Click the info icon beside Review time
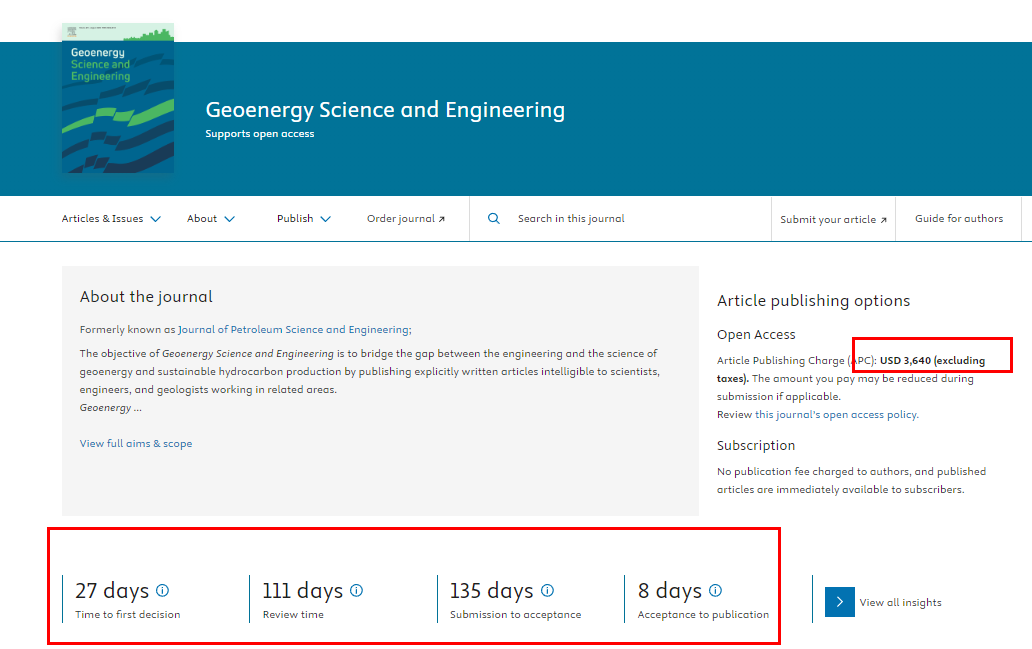 coord(357,589)
